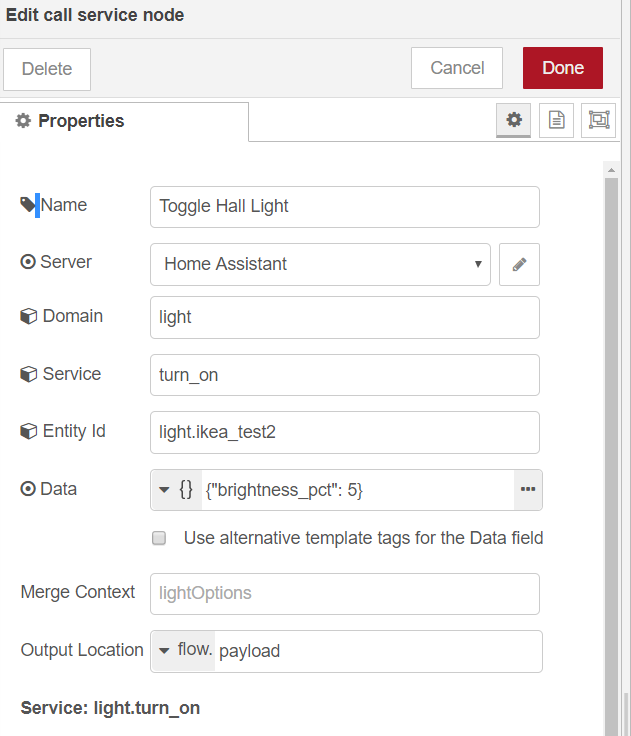
Task: Click the cube icon beside Service
Action: coord(28,374)
